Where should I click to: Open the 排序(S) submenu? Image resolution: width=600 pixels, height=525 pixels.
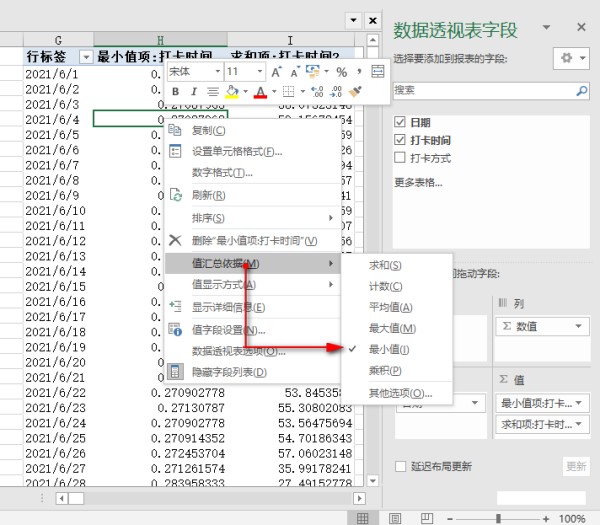click(x=253, y=218)
